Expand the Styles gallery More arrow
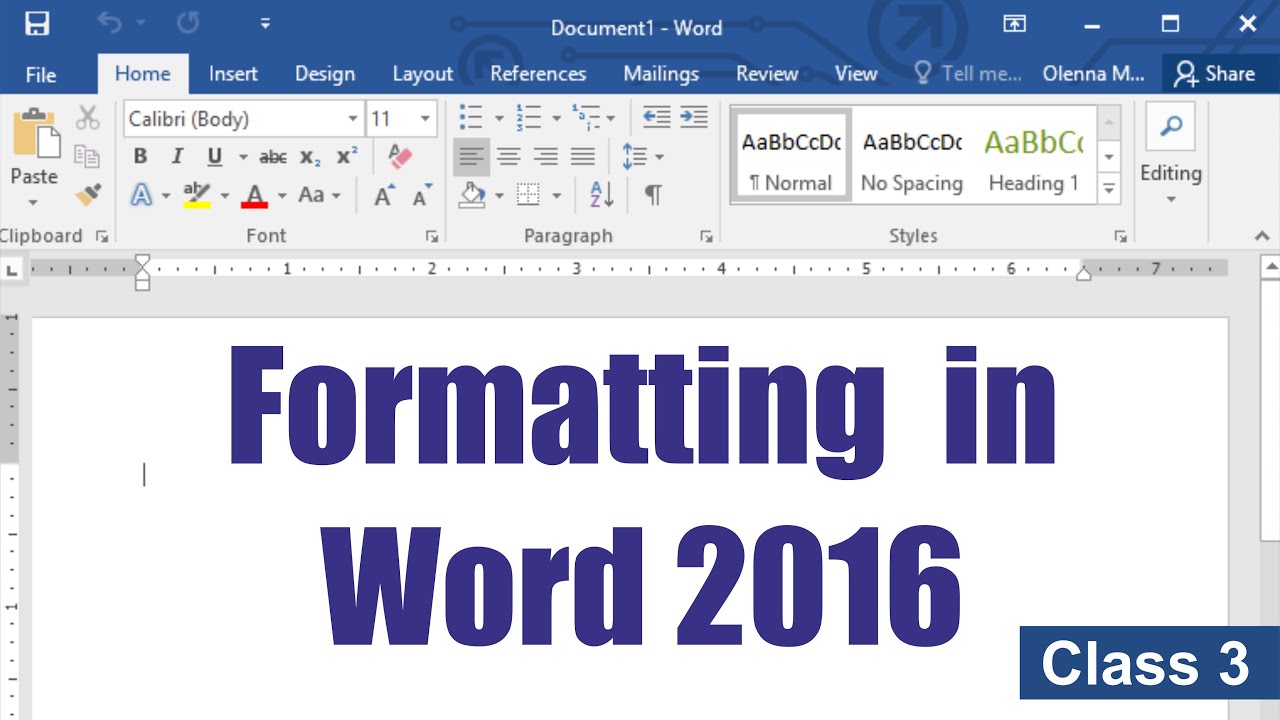This screenshot has width=1280, height=720. [x=1108, y=187]
